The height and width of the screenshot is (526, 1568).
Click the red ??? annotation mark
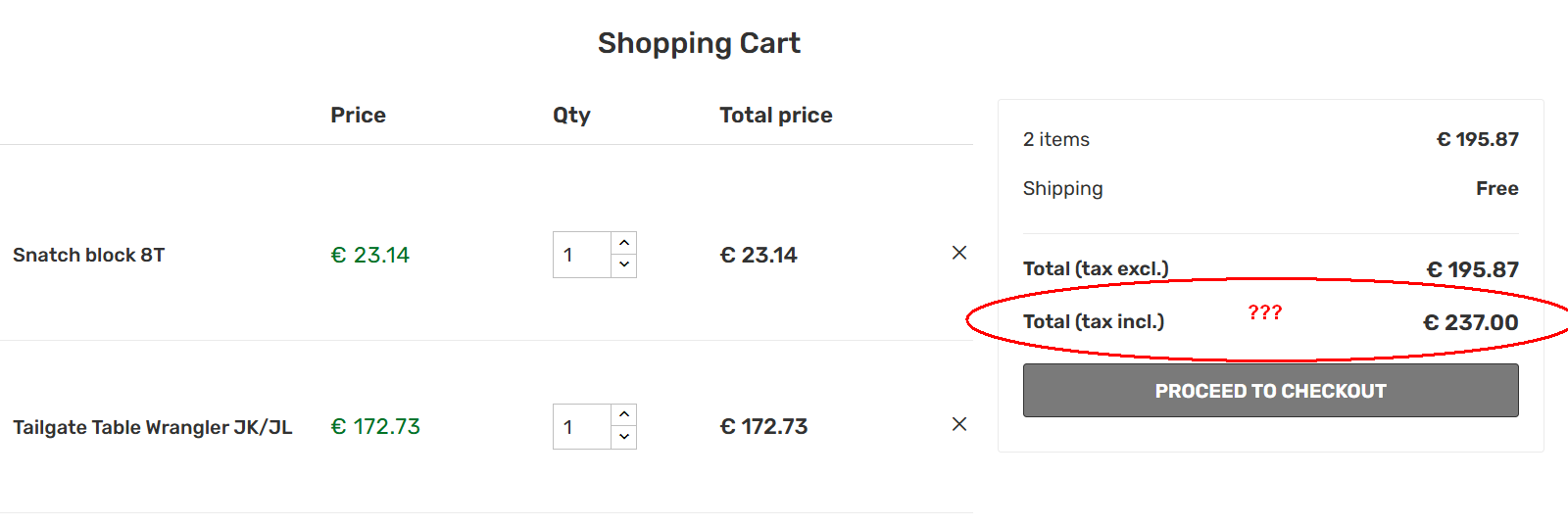[1264, 312]
